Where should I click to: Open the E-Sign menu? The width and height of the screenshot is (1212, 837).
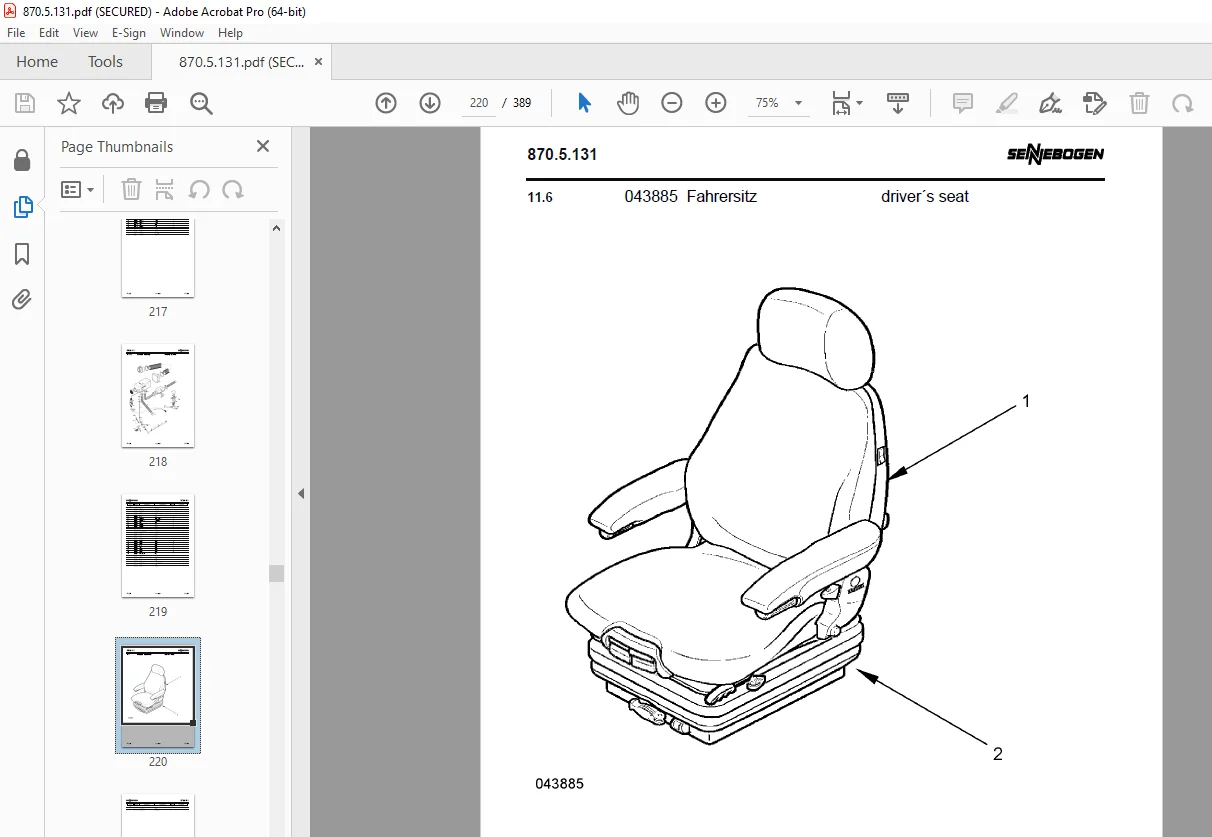pos(129,33)
